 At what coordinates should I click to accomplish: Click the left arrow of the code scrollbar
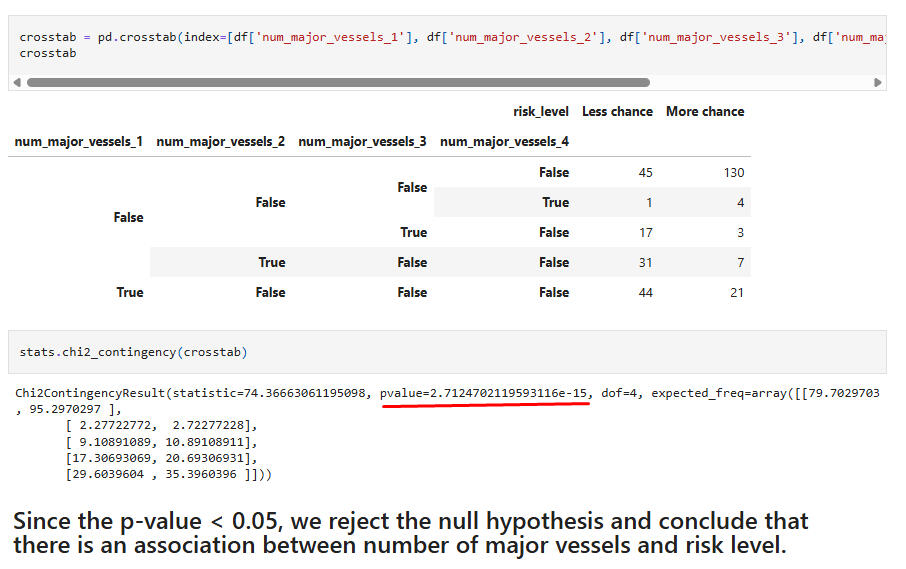pyautogui.click(x=17, y=82)
